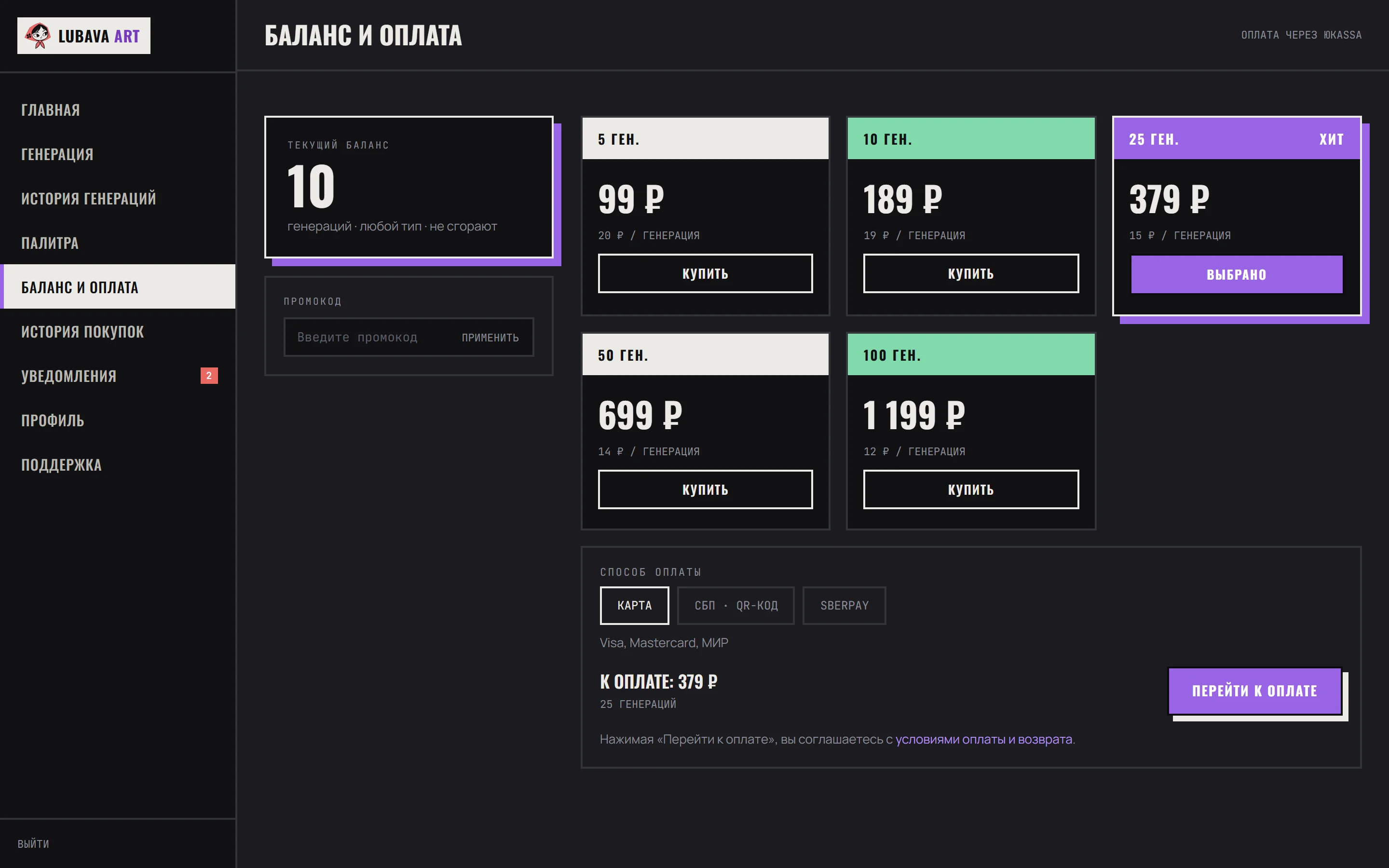Select SberPay payment method

tap(844, 605)
